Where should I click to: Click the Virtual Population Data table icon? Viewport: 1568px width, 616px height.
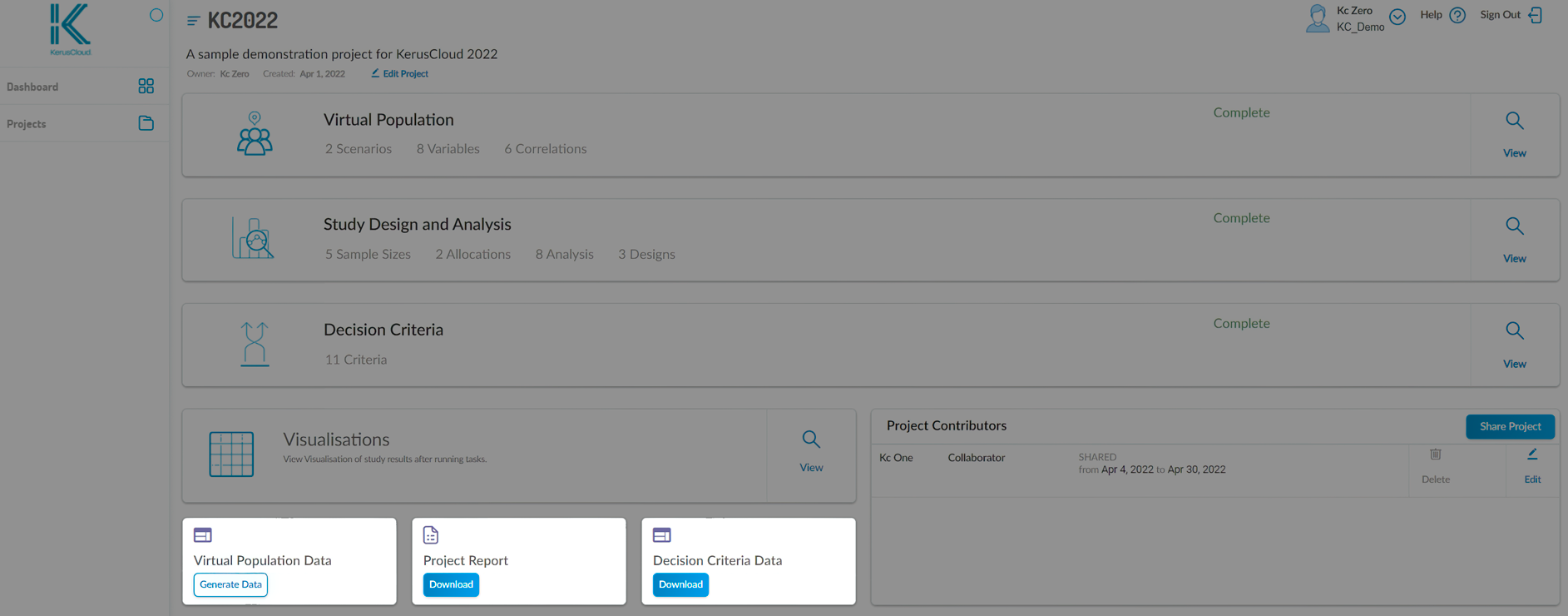point(203,535)
